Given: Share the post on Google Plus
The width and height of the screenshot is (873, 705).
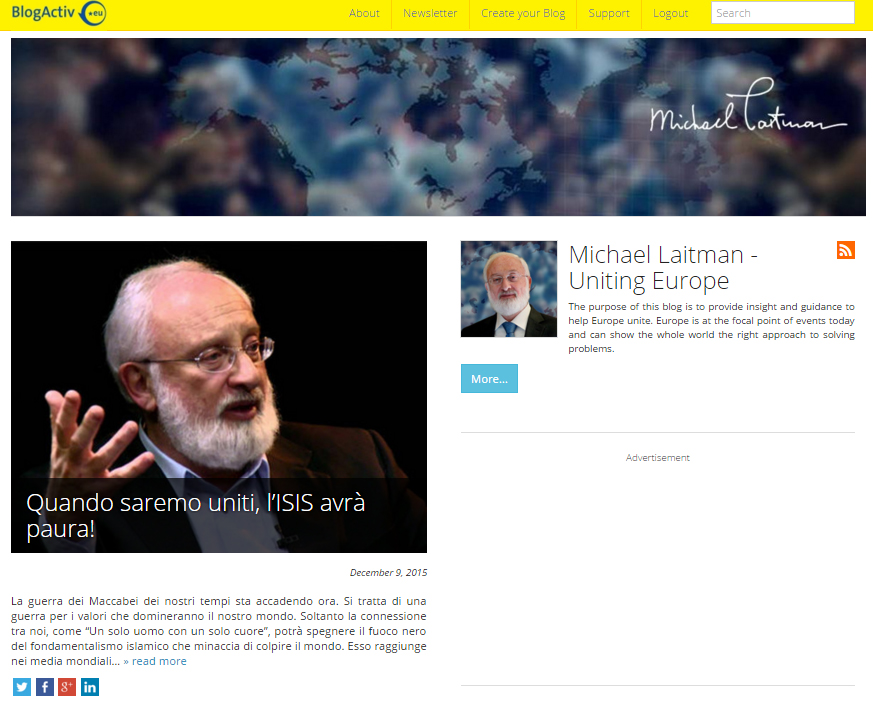Looking at the screenshot, I should pyautogui.click(x=67, y=687).
